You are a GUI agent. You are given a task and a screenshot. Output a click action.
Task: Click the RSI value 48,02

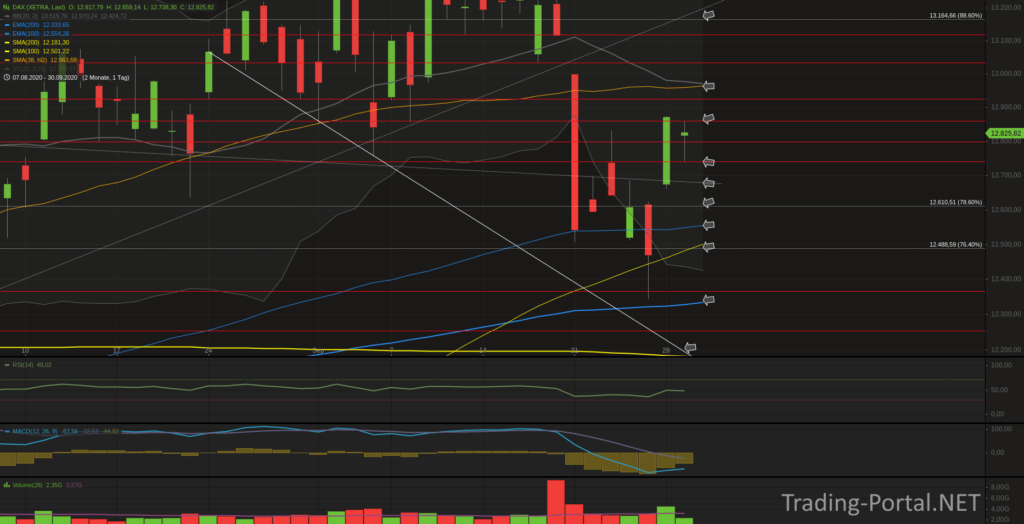coord(44,365)
